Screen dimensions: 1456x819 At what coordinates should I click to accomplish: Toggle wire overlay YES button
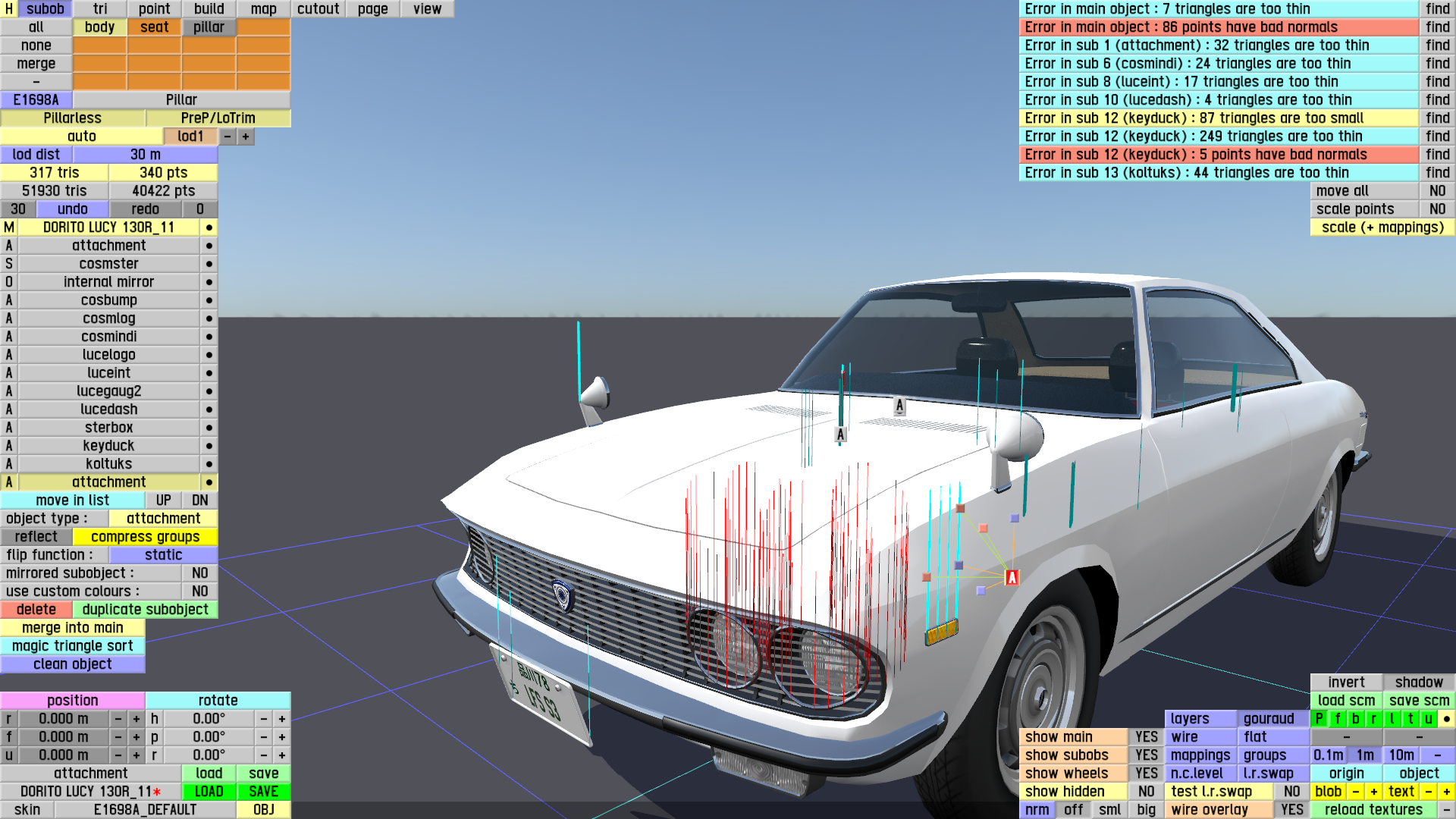1291,810
